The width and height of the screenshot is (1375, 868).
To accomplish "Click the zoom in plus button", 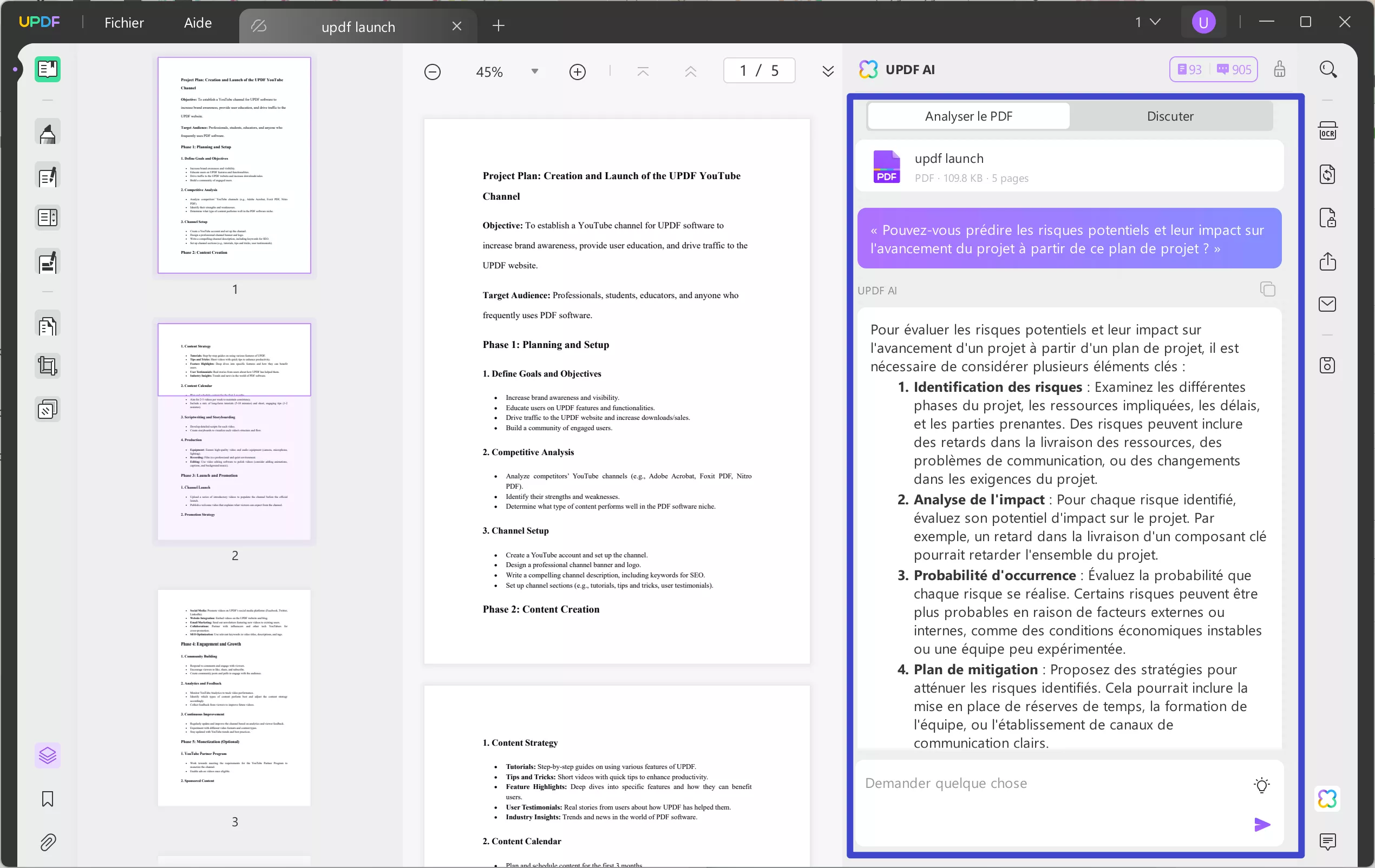I will [x=577, y=72].
